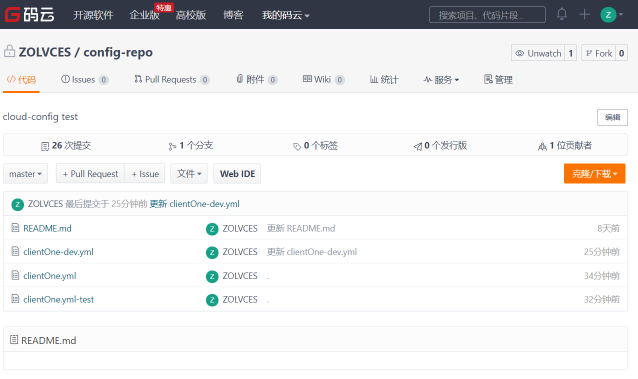
Task: Open the clientOne.yml-test file
Action: tap(58, 299)
